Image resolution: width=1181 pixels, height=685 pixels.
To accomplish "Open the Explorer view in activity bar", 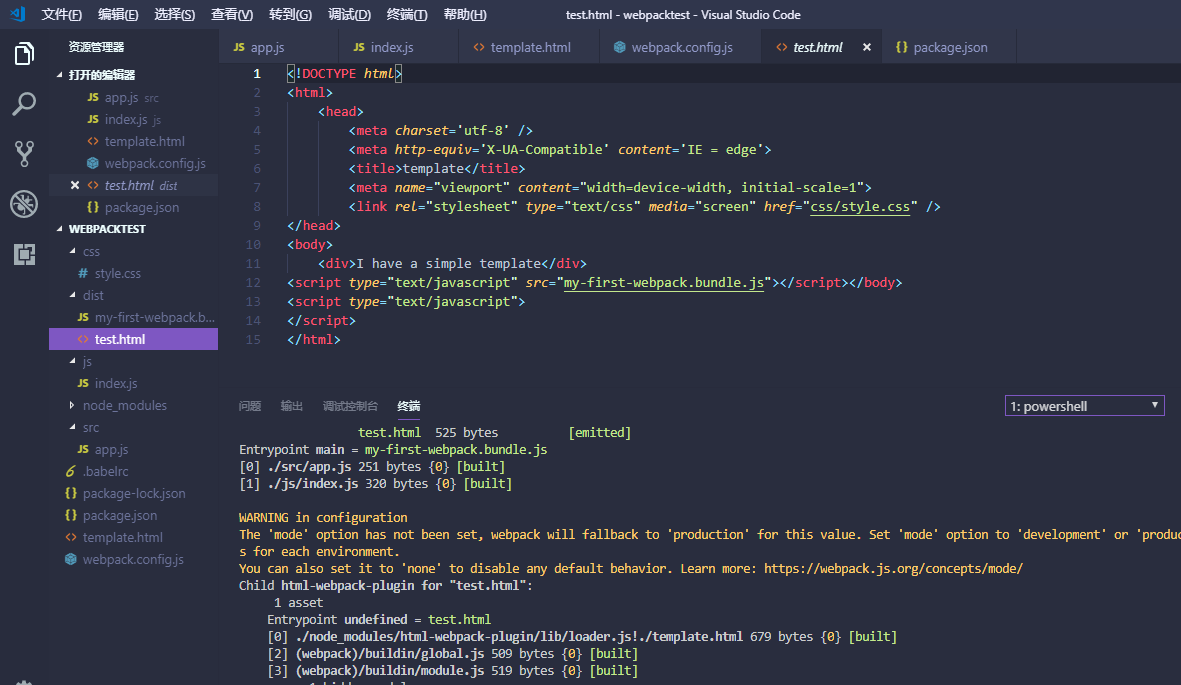I will [x=24, y=54].
